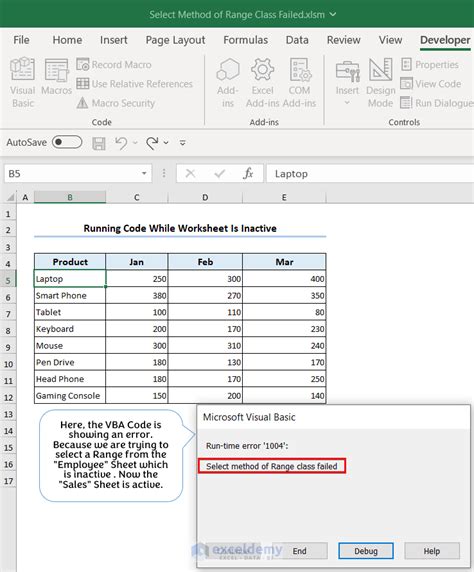Click the Select All corner triangle
This screenshot has width=474, height=572.
11,197
